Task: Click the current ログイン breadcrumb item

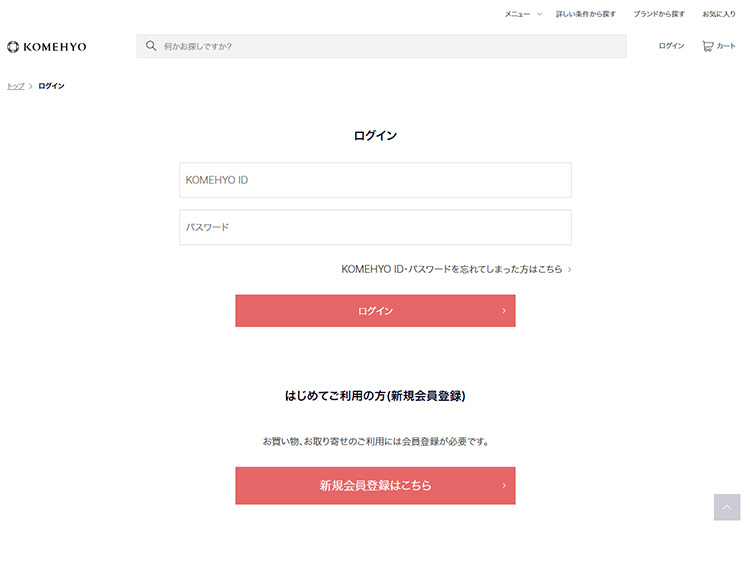Action: click(x=51, y=86)
